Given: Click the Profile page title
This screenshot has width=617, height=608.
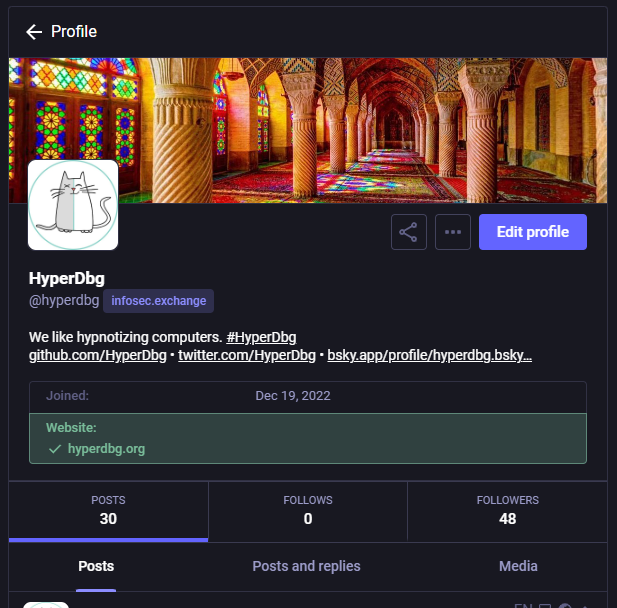Looking at the screenshot, I should 74,32.
